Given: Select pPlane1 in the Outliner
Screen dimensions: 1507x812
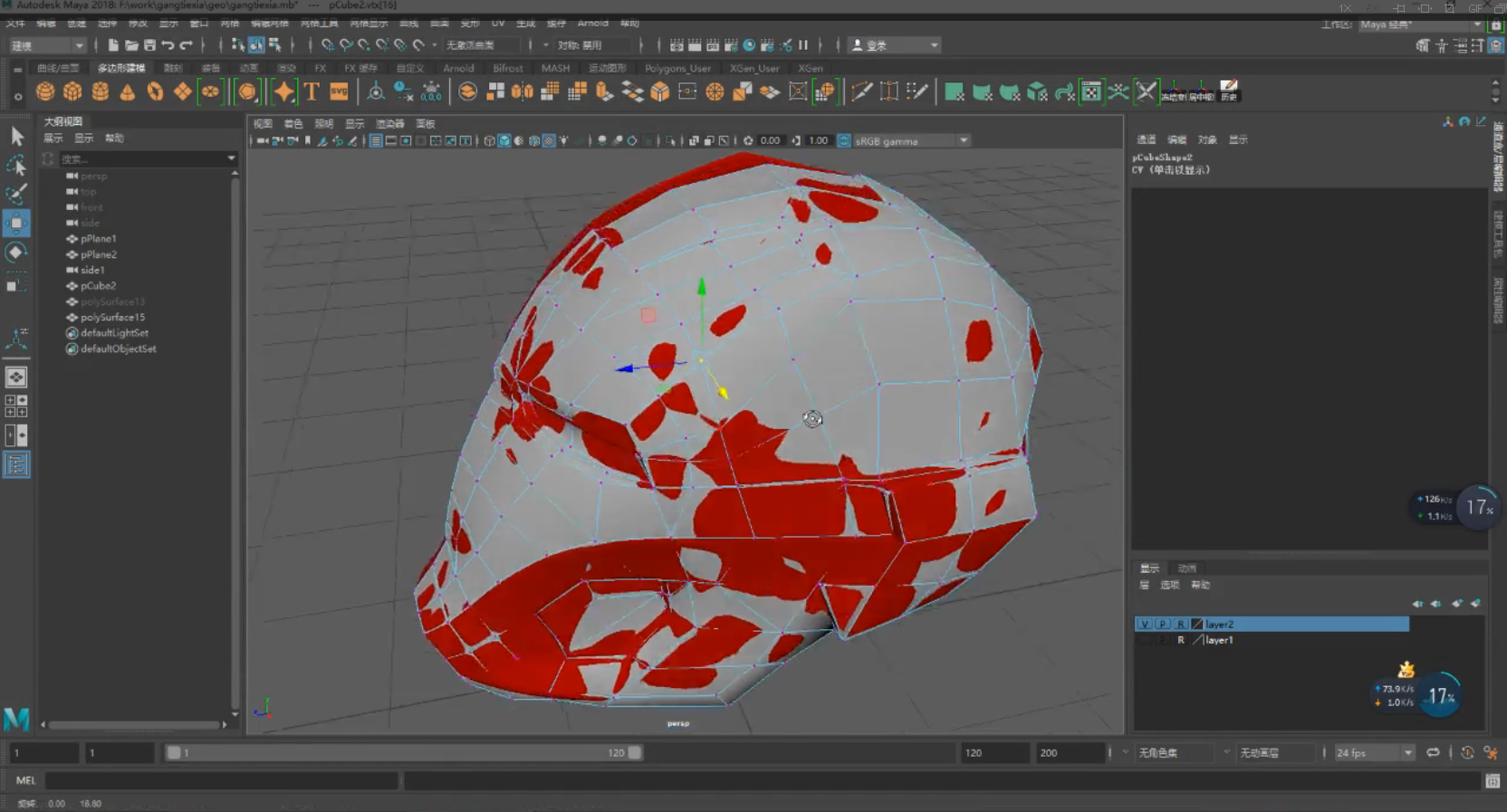Looking at the screenshot, I should (98, 239).
